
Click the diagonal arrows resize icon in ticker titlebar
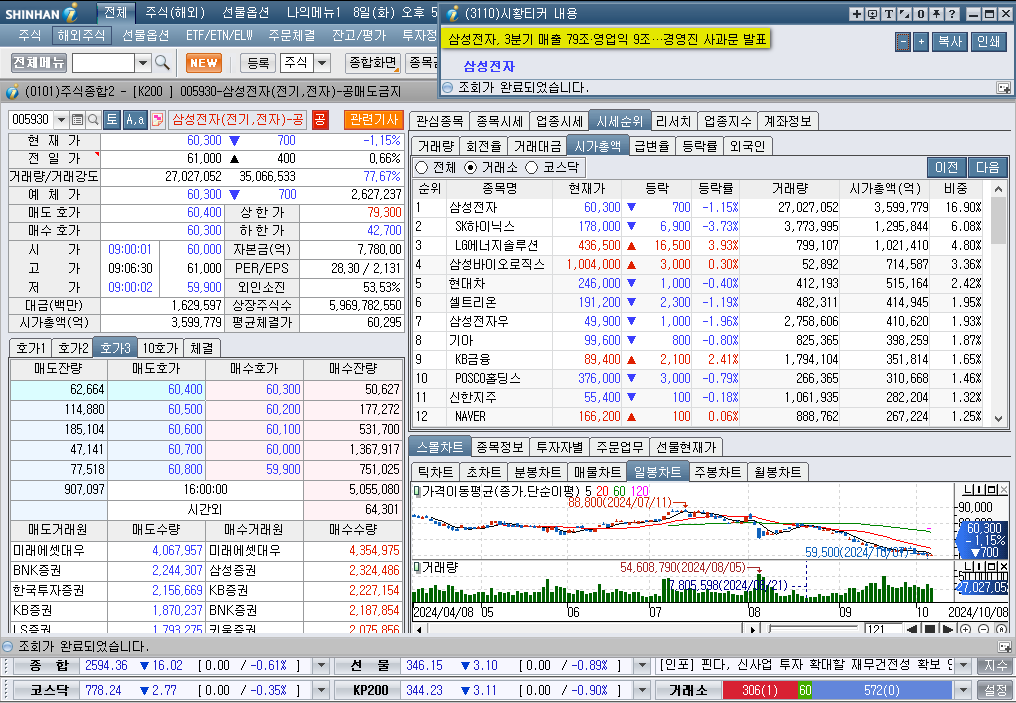905,14
